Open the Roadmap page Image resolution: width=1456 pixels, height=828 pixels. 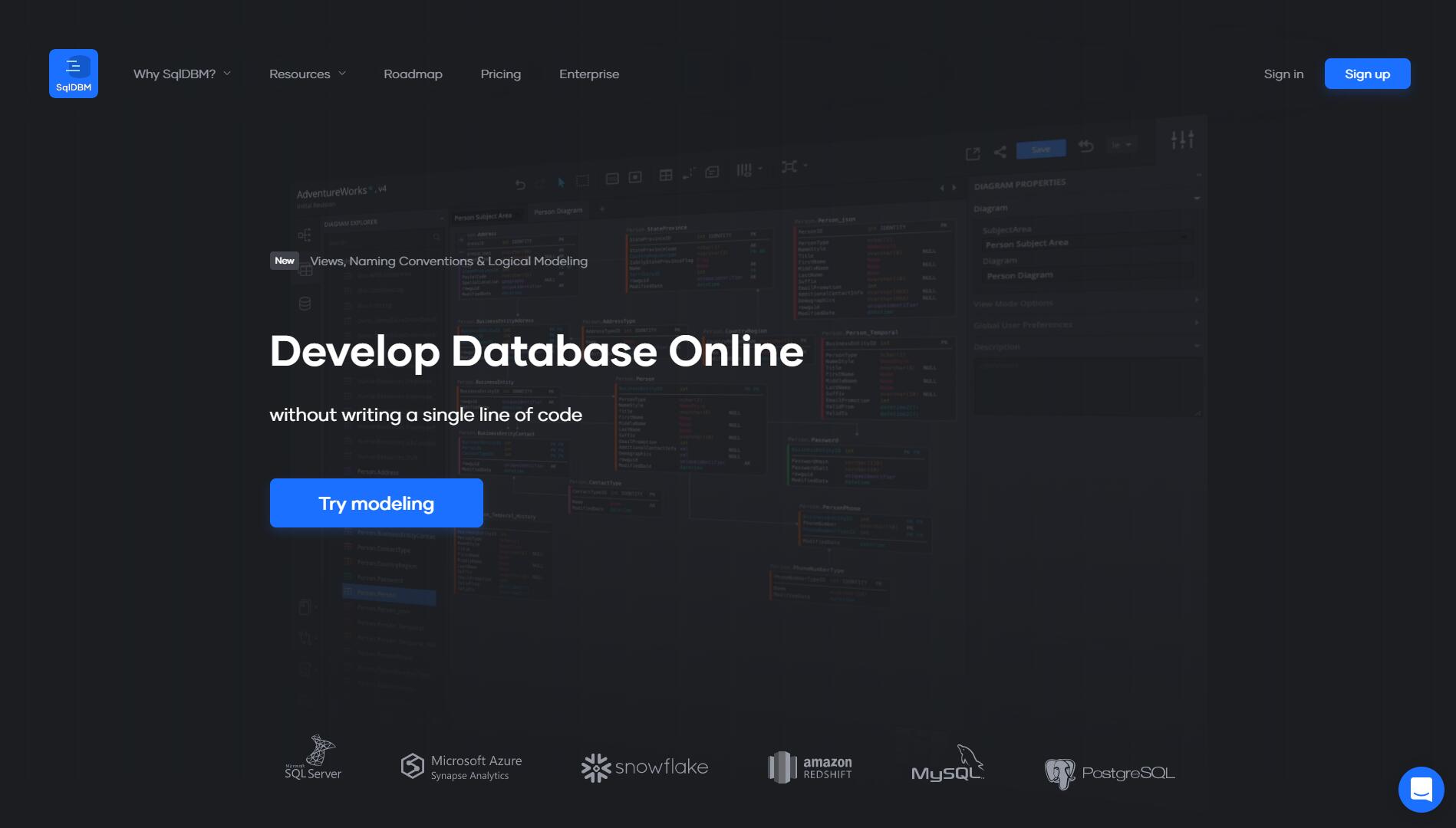click(413, 74)
